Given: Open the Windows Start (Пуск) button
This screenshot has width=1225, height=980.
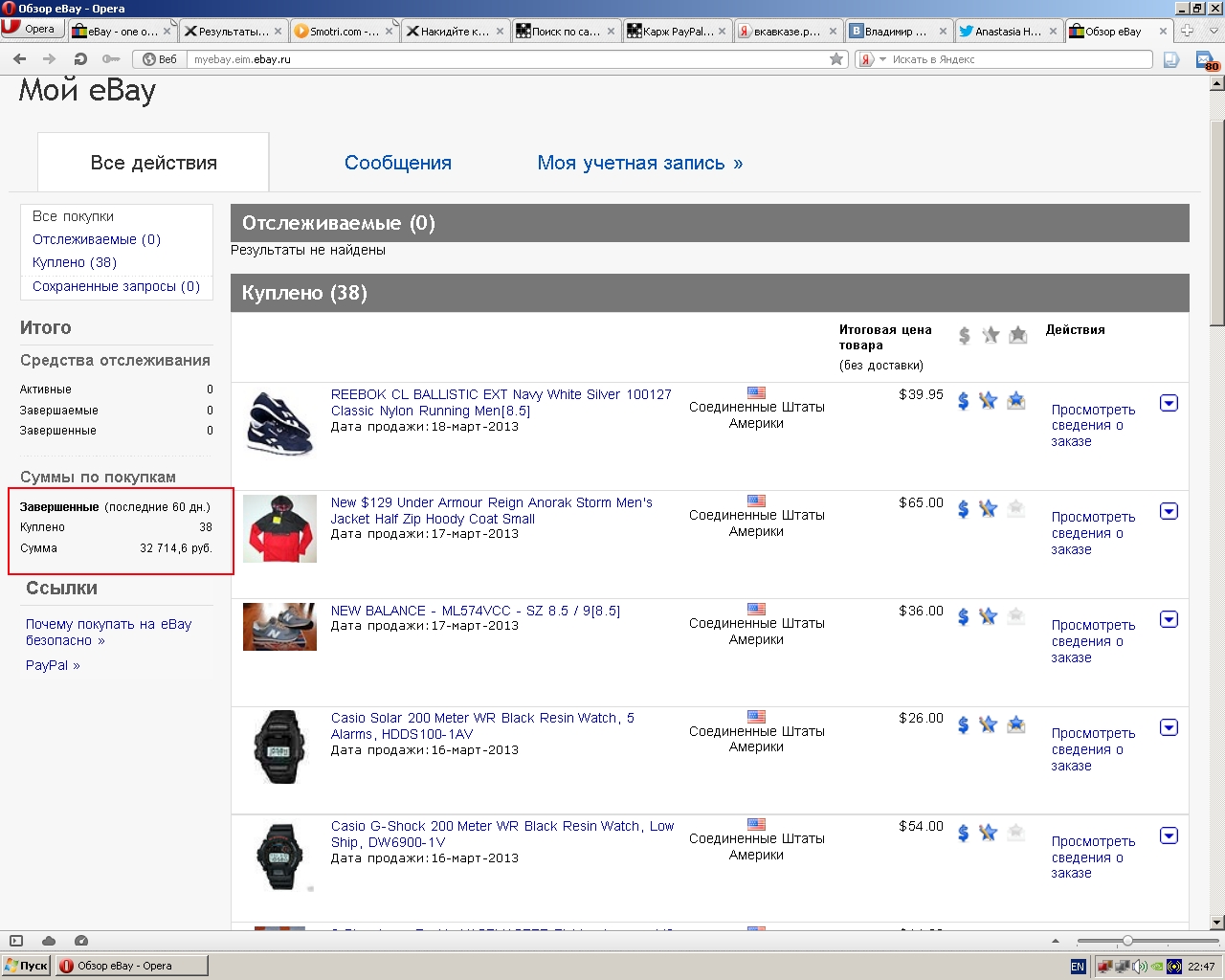Looking at the screenshot, I should (x=26, y=966).
